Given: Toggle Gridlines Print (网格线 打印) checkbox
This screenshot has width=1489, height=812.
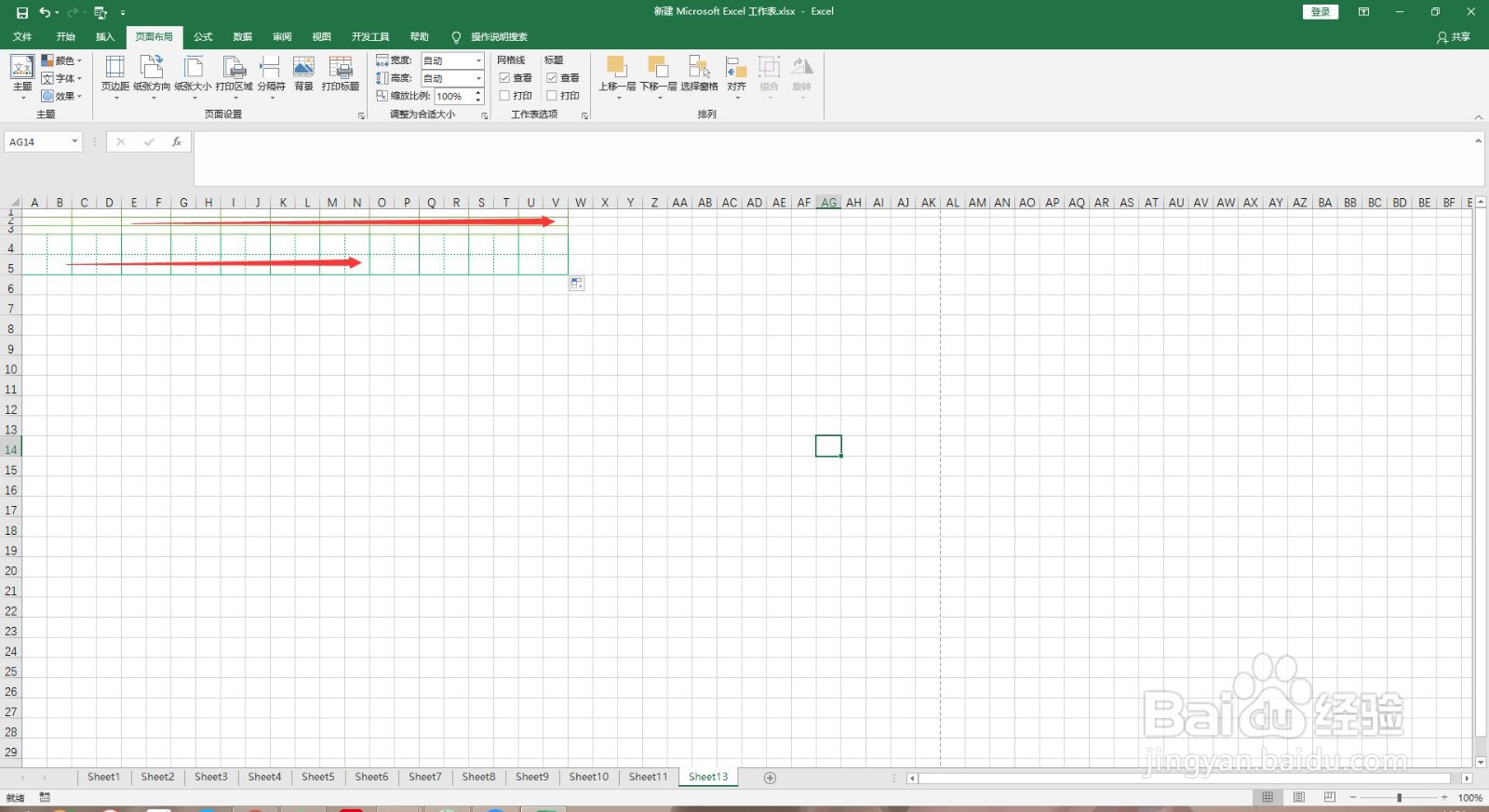Looking at the screenshot, I should tap(504, 96).
